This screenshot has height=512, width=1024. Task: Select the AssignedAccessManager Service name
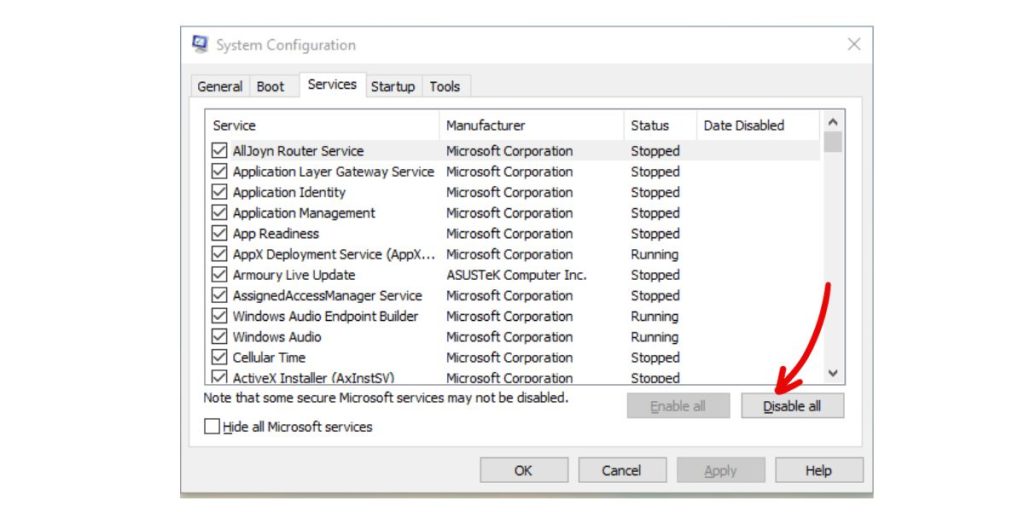point(327,295)
